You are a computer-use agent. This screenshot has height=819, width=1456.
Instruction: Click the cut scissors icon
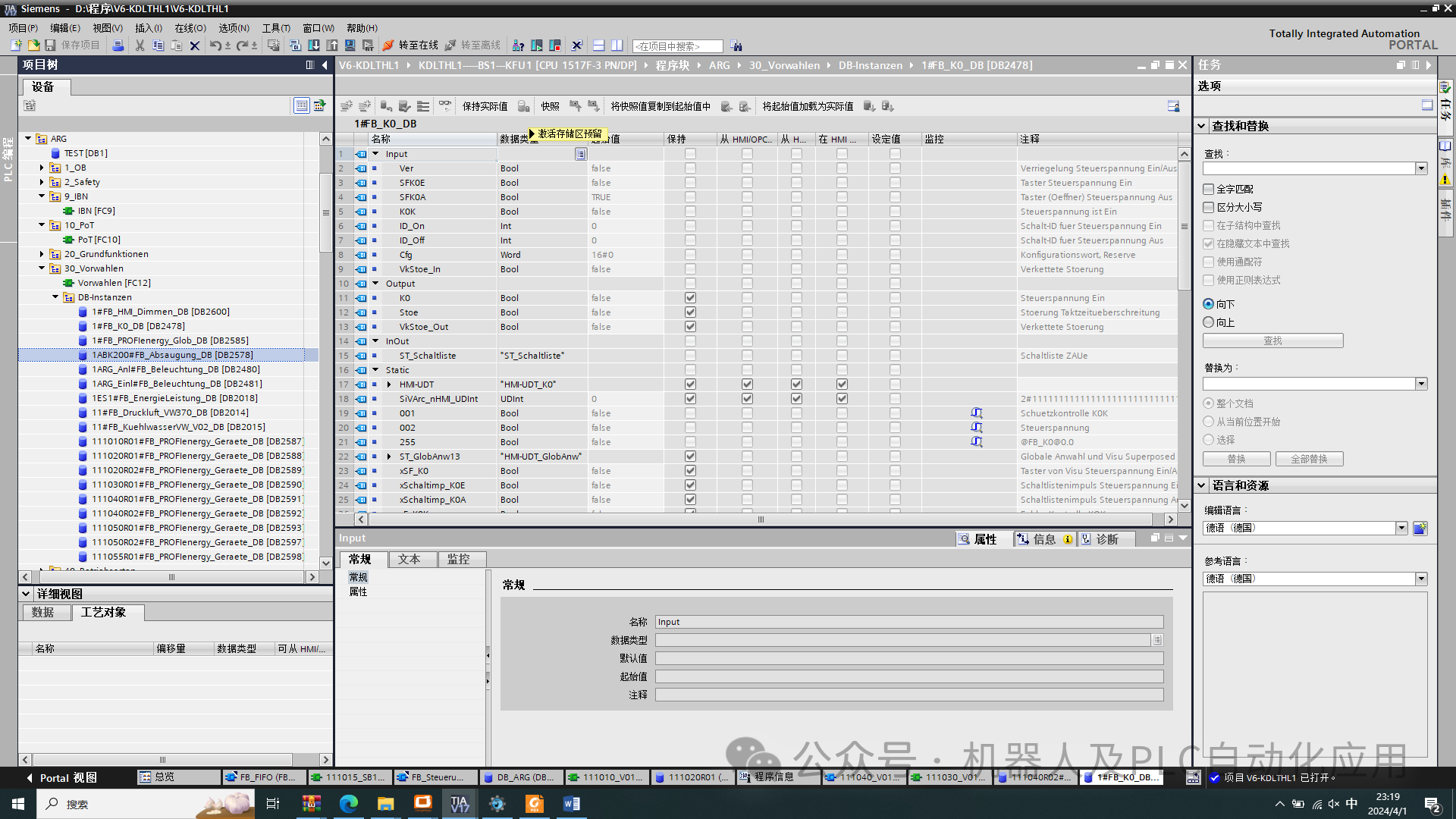[x=140, y=45]
